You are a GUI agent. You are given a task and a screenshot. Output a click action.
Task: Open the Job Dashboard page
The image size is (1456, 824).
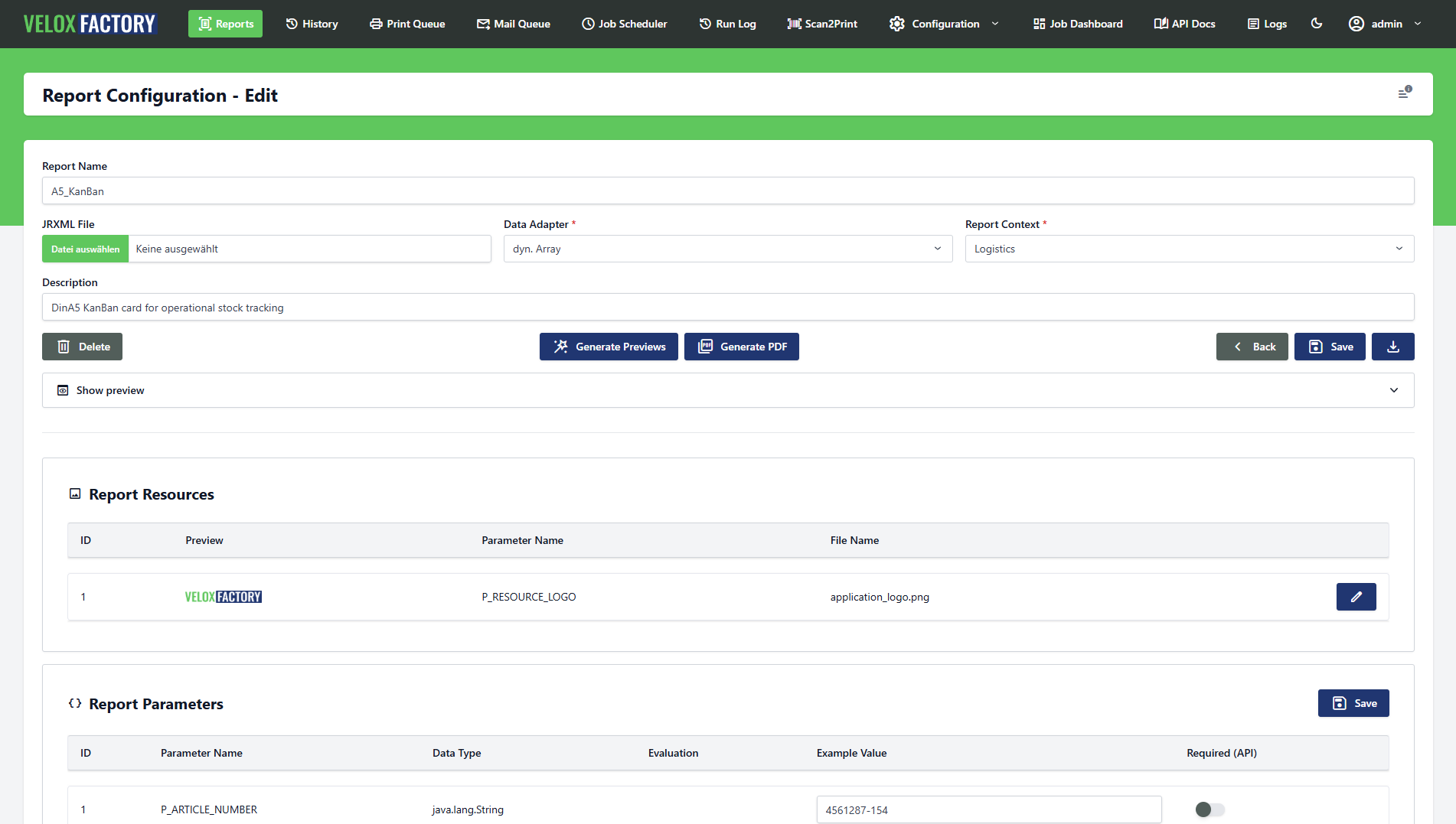pos(1077,24)
